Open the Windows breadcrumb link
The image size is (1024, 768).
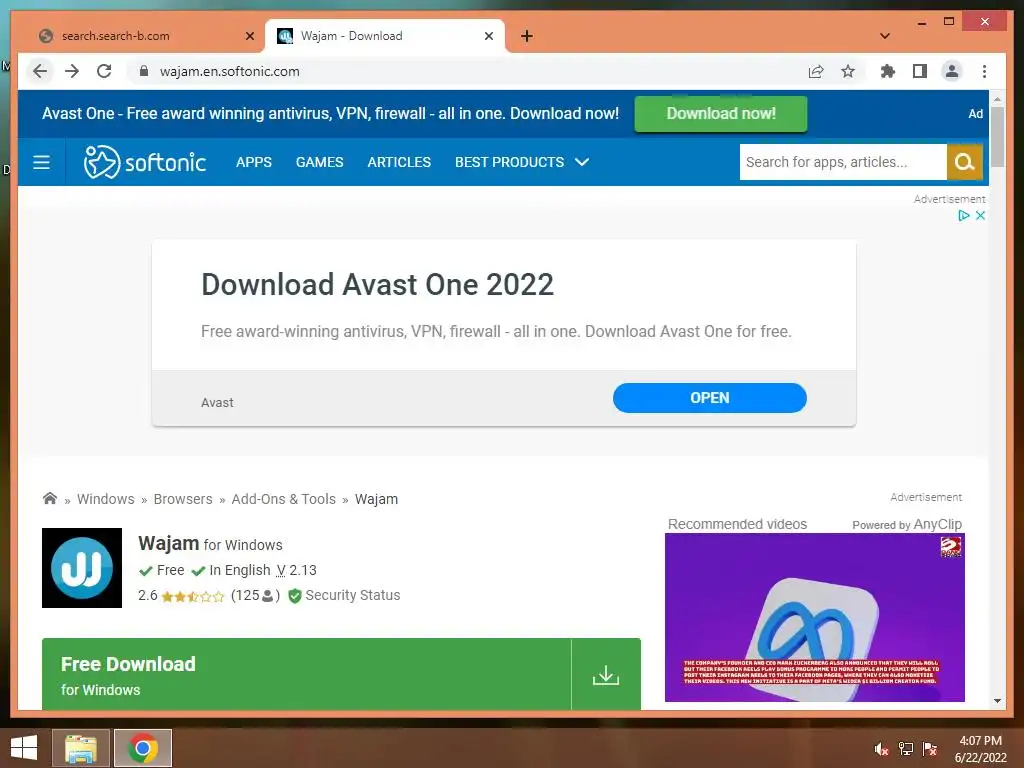coord(106,499)
